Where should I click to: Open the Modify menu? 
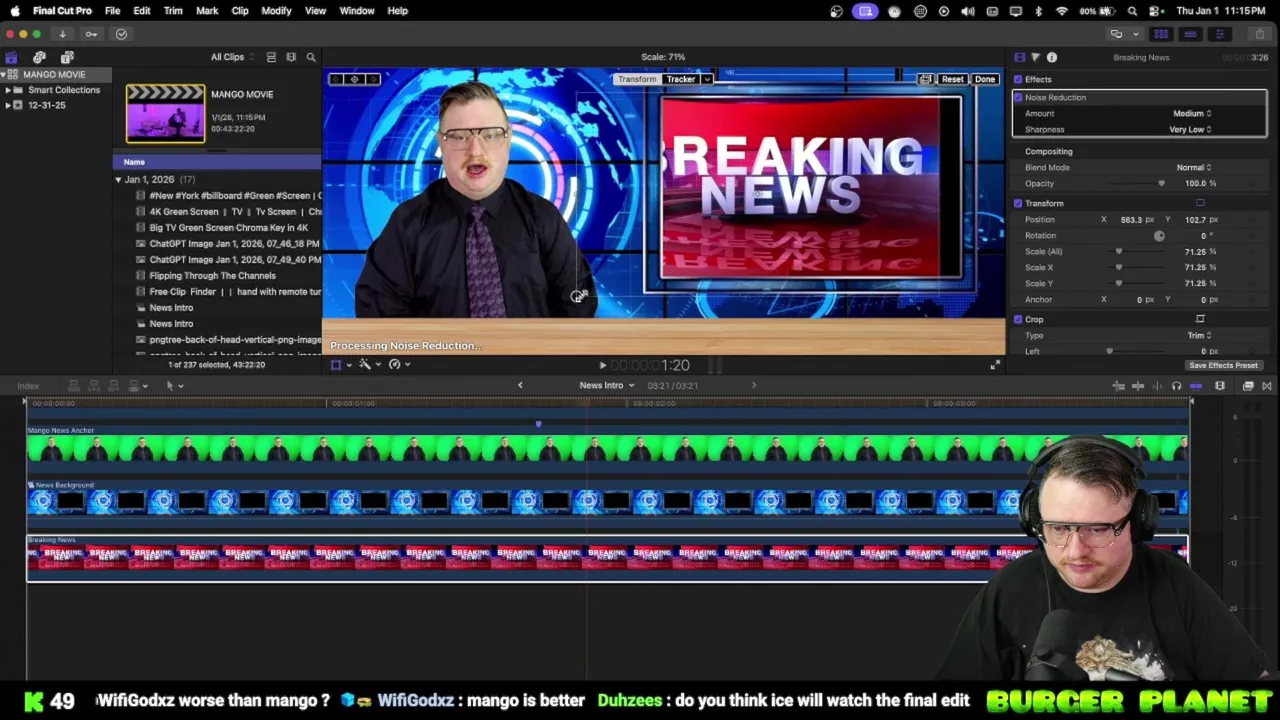point(276,11)
